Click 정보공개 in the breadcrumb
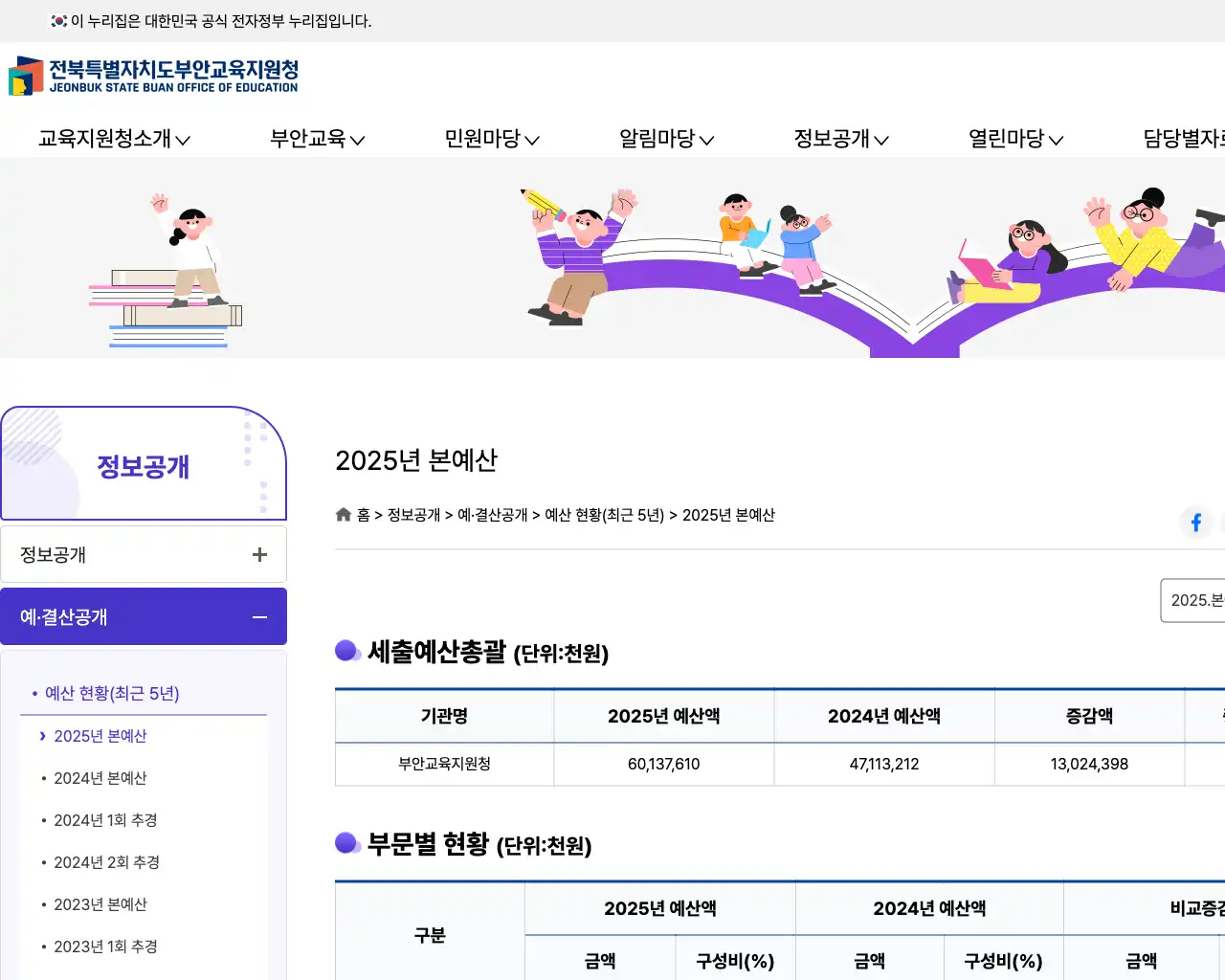Screen dimensions: 1225x980 (413, 515)
